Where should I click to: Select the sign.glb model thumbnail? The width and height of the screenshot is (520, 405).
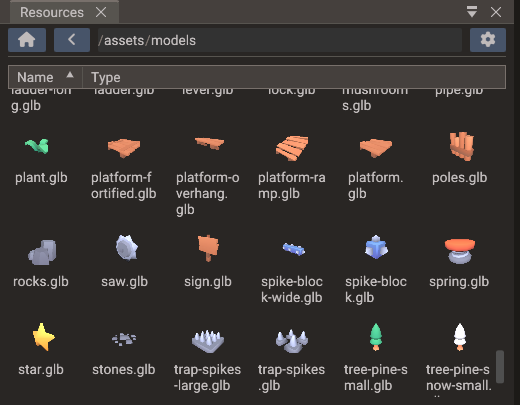[208, 248]
